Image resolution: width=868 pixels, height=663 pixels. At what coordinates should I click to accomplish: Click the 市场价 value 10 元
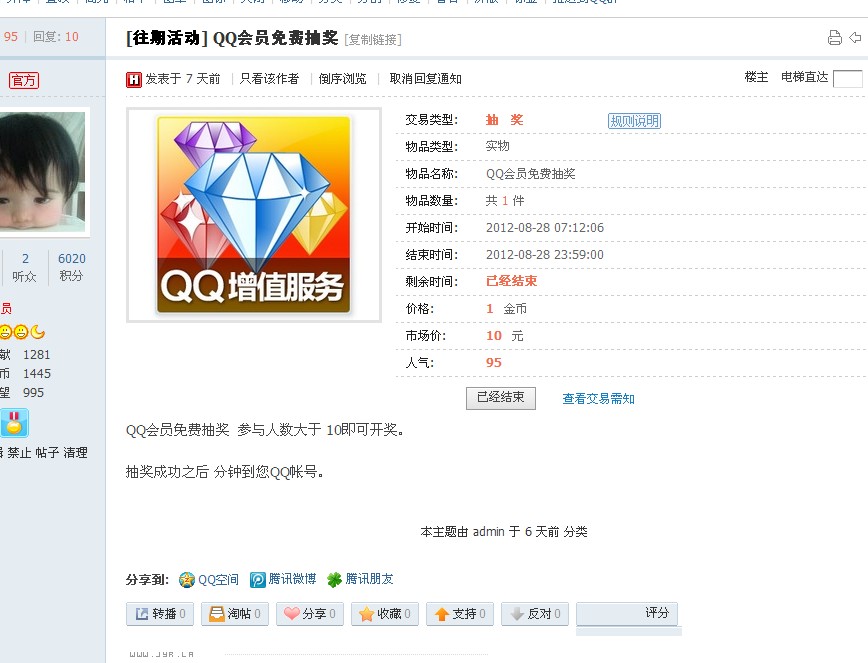click(x=504, y=336)
